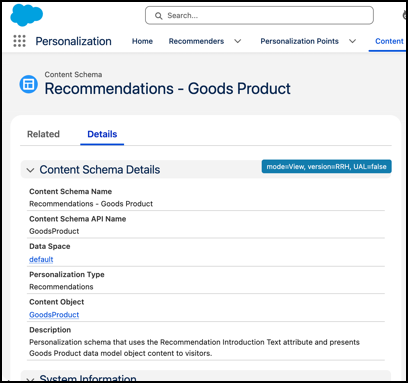The image size is (408, 383).
Task: Go to the Home nav tab
Action: click(x=142, y=41)
